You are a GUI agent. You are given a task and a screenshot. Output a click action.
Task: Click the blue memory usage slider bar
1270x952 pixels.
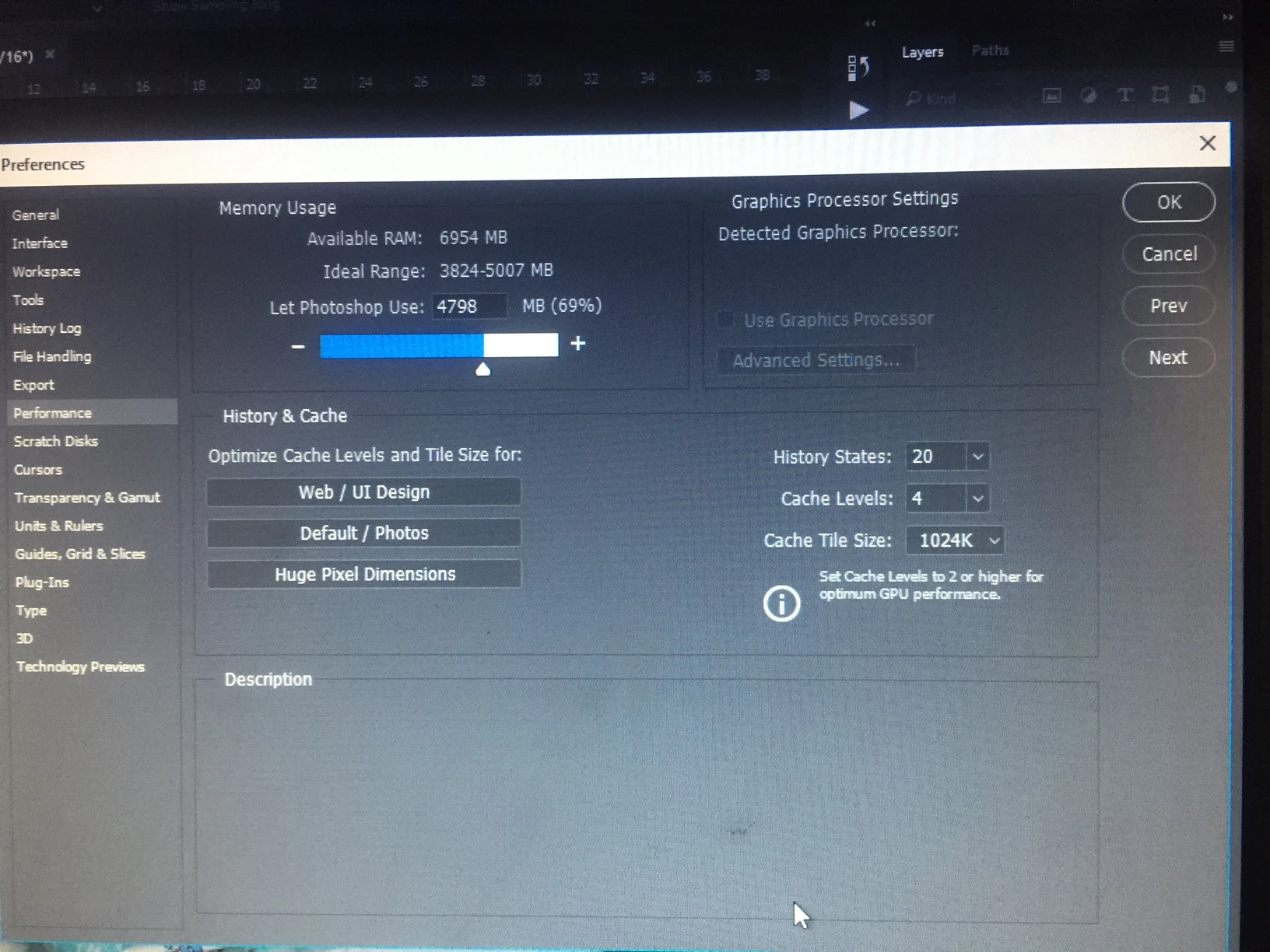[439, 345]
